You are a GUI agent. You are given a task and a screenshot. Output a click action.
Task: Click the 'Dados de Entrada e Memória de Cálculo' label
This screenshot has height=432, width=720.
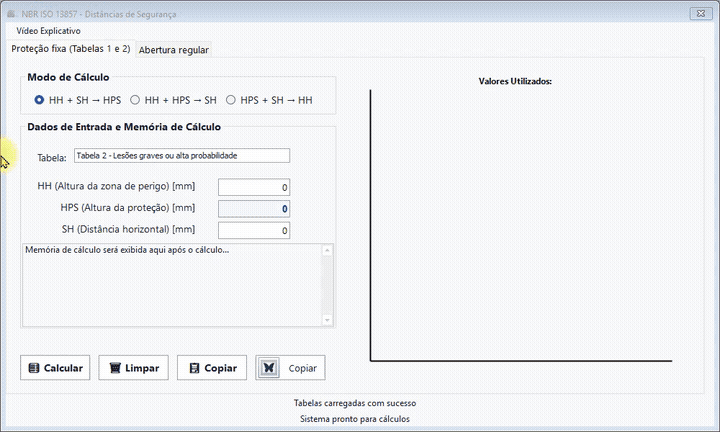[x=124, y=127]
